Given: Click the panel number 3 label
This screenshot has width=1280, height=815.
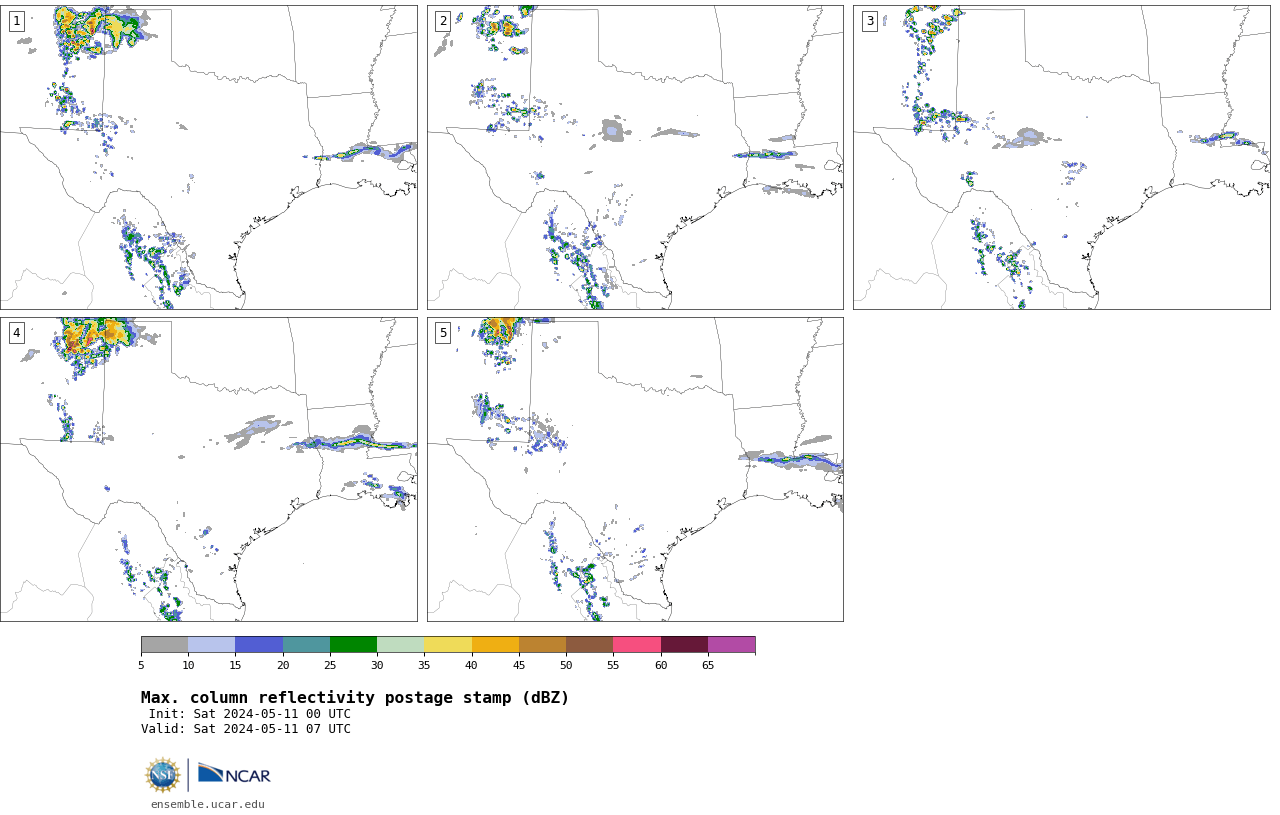Looking at the screenshot, I should pyautogui.click(x=869, y=21).
